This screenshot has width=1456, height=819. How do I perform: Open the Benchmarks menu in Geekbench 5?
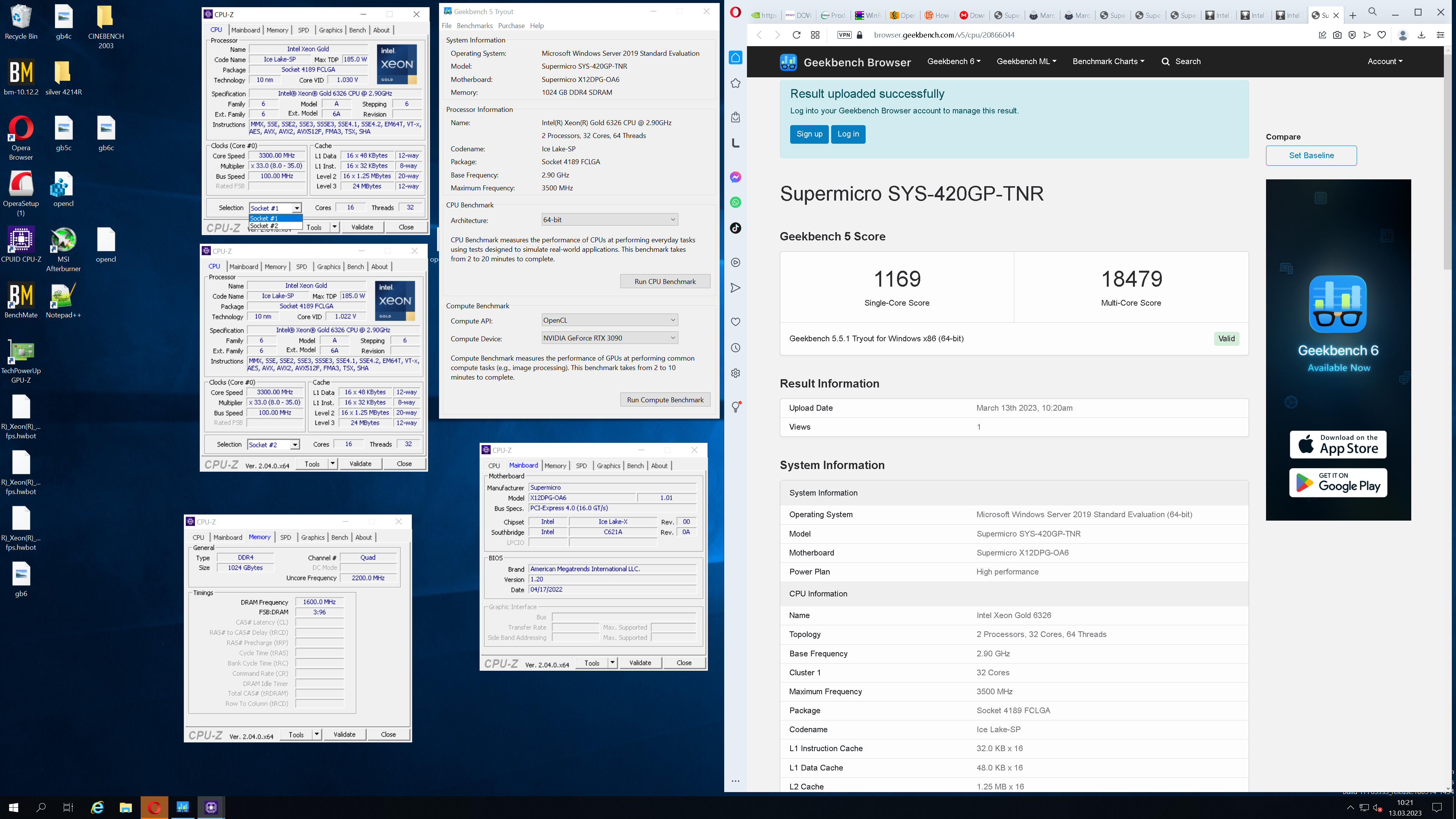(x=474, y=25)
